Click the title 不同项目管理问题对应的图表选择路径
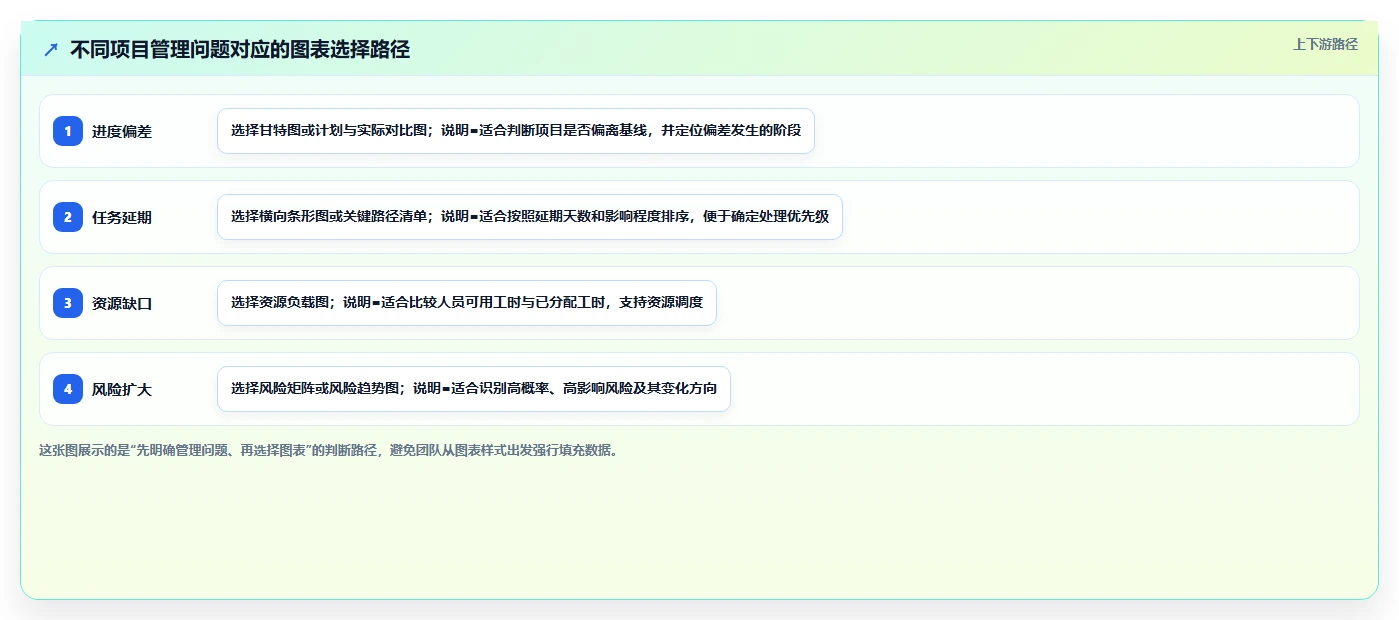 [240, 50]
